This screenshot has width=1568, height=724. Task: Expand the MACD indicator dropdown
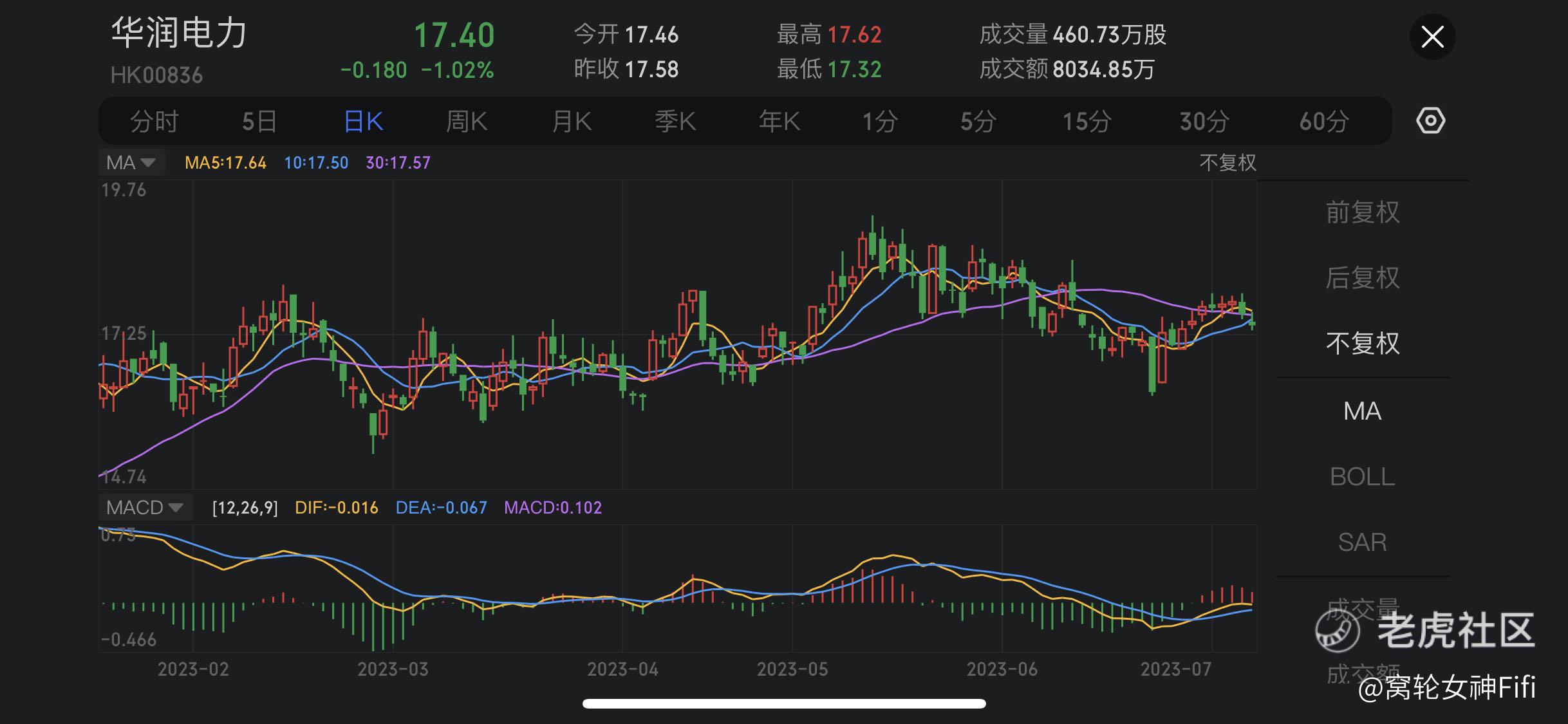point(145,508)
